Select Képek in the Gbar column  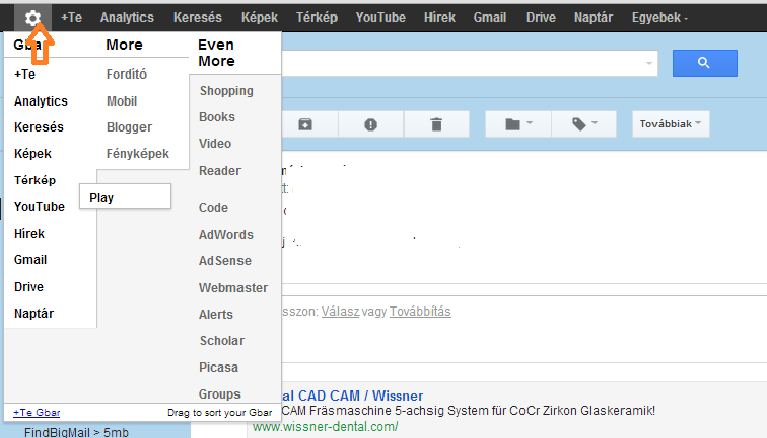click(33, 154)
